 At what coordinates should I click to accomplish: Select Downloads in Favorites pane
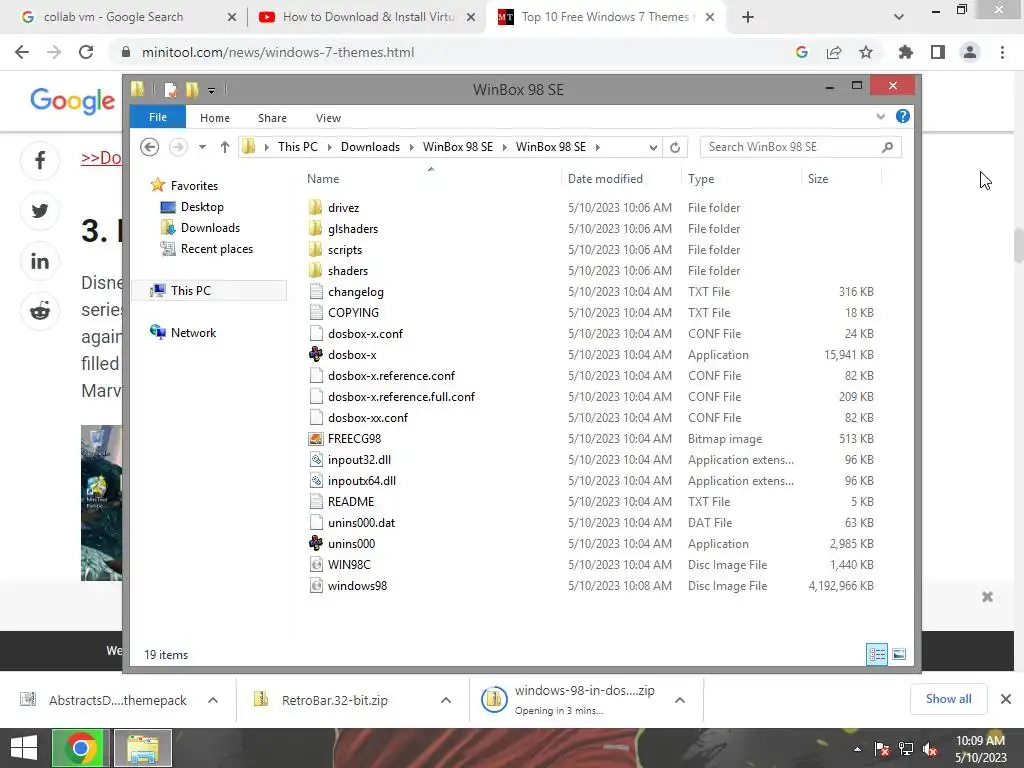[210, 228]
